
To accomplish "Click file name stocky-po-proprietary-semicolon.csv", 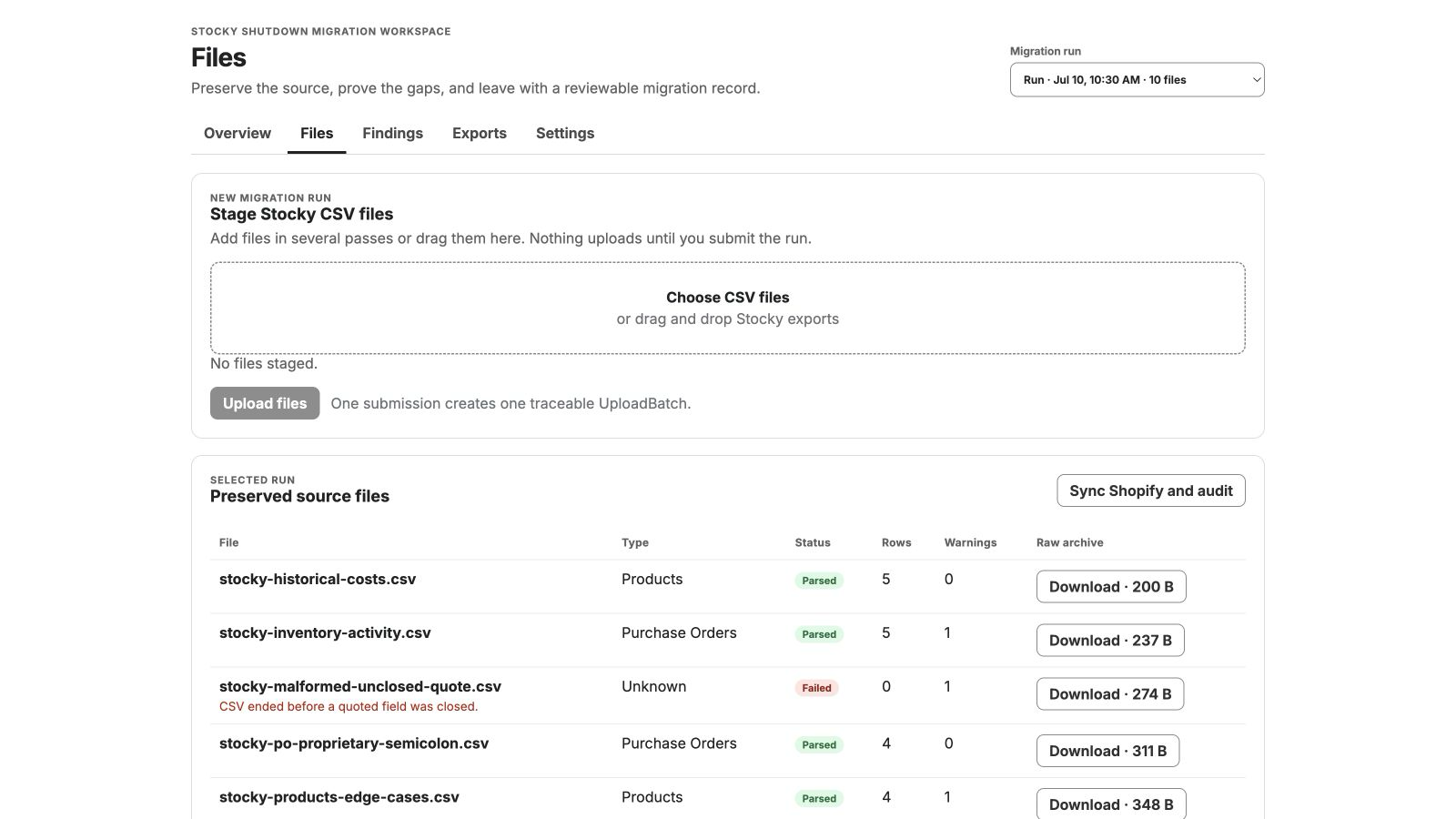I will pos(354,743).
